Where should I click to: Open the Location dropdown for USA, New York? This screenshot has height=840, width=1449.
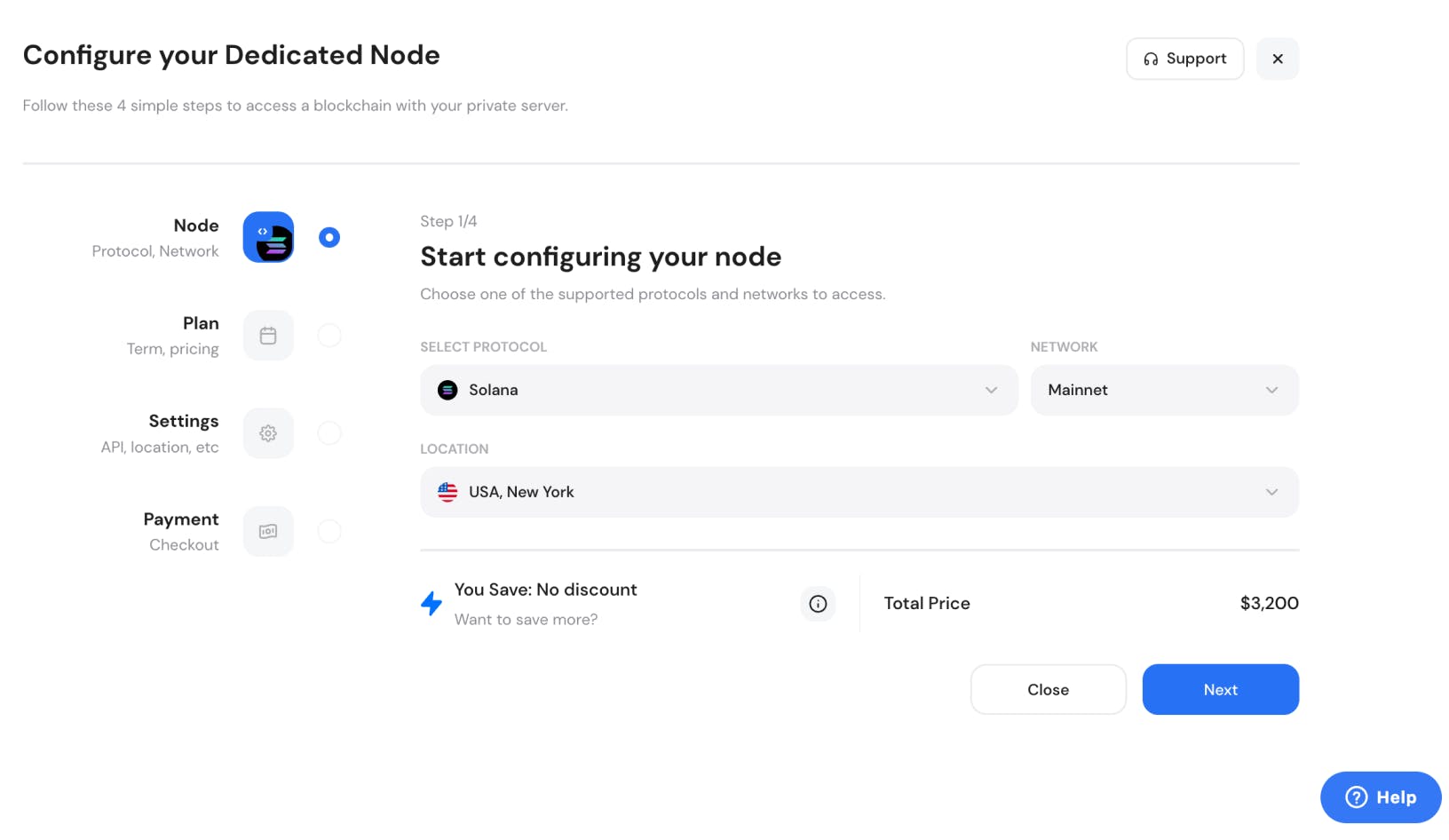tap(858, 491)
